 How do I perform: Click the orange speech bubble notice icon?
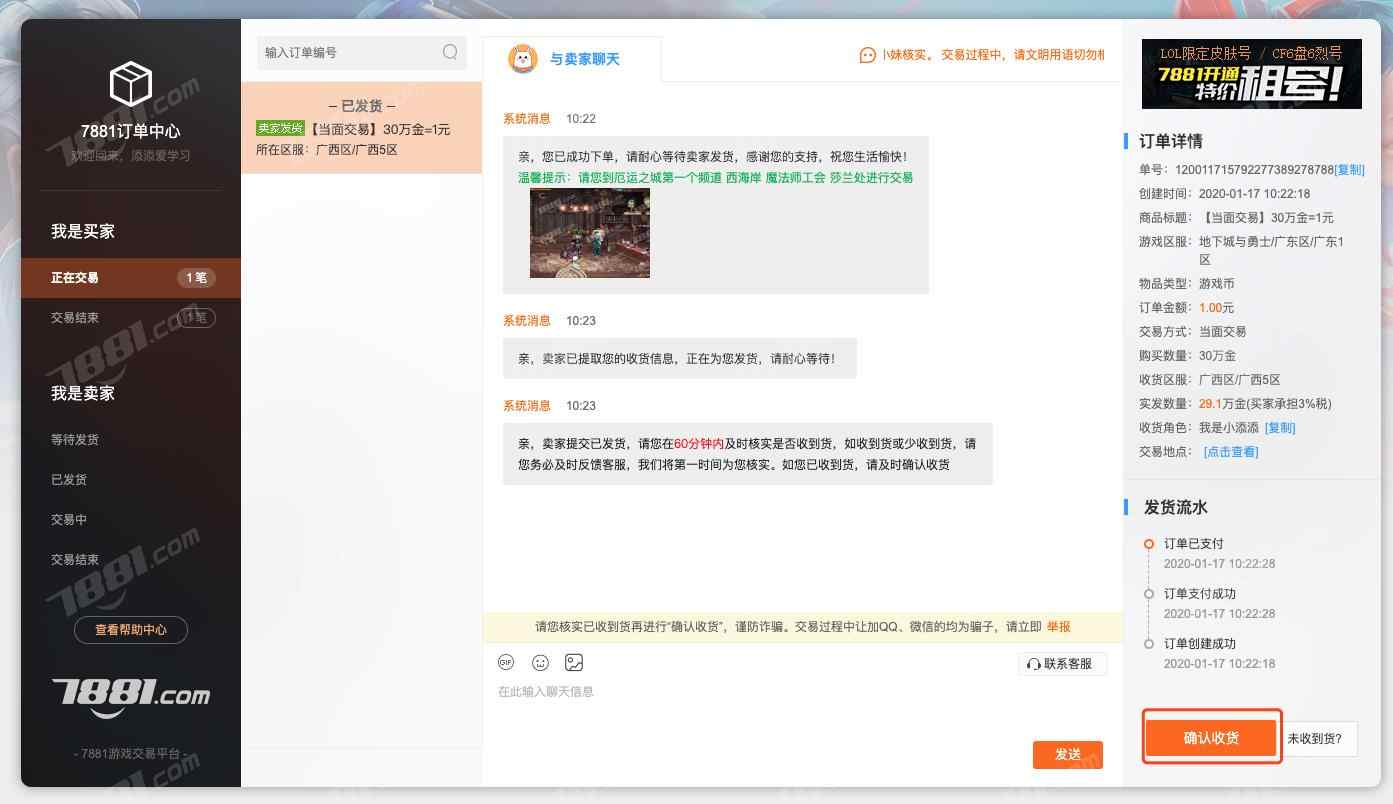867,55
